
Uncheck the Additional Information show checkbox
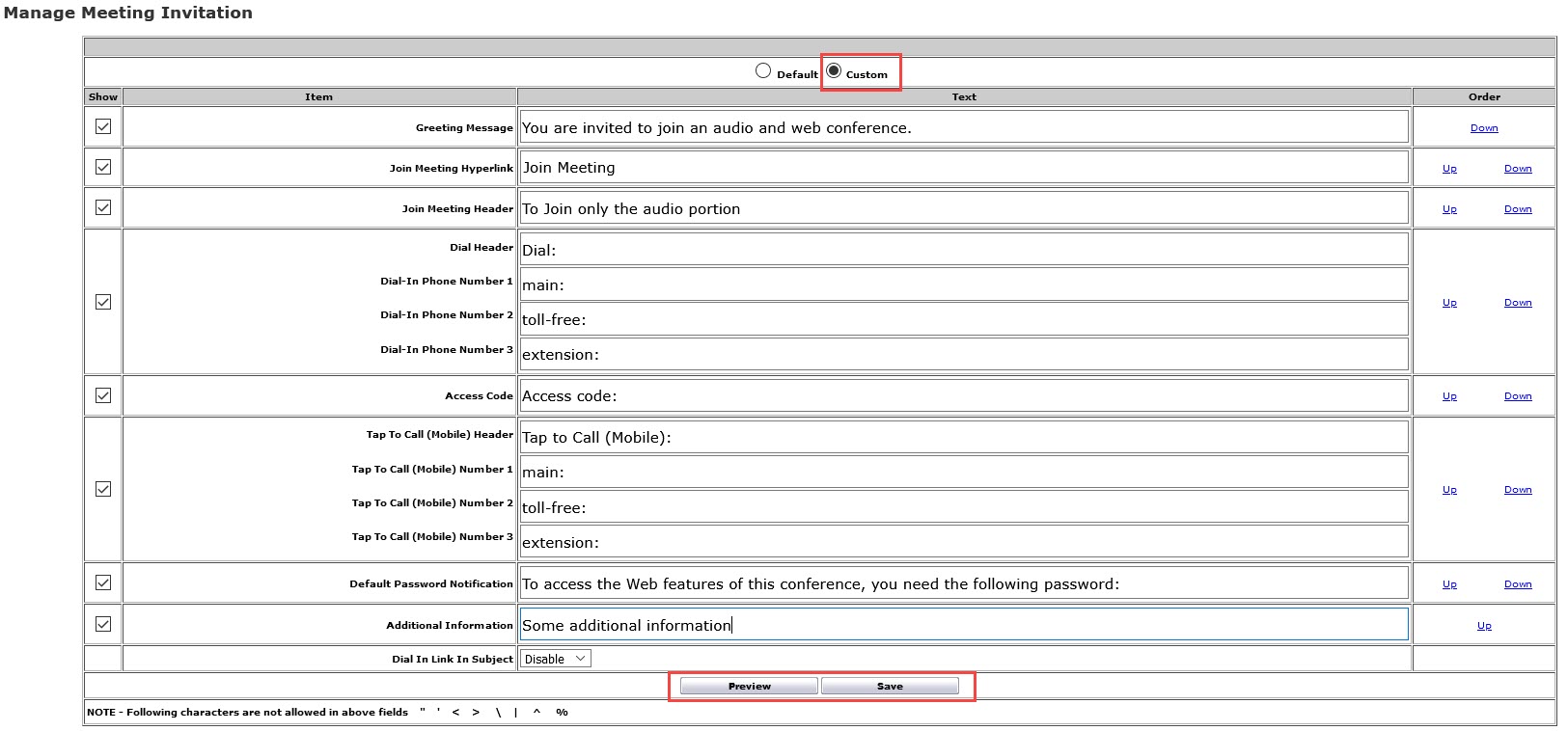(103, 624)
